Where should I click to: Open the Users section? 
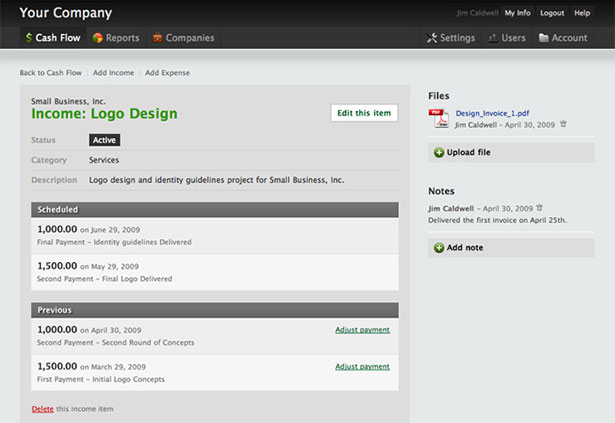click(x=507, y=38)
